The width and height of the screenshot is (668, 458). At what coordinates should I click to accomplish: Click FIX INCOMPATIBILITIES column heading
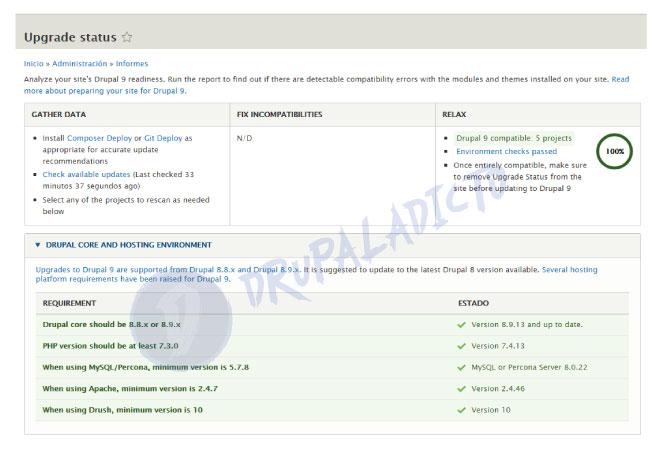(x=279, y=114)
